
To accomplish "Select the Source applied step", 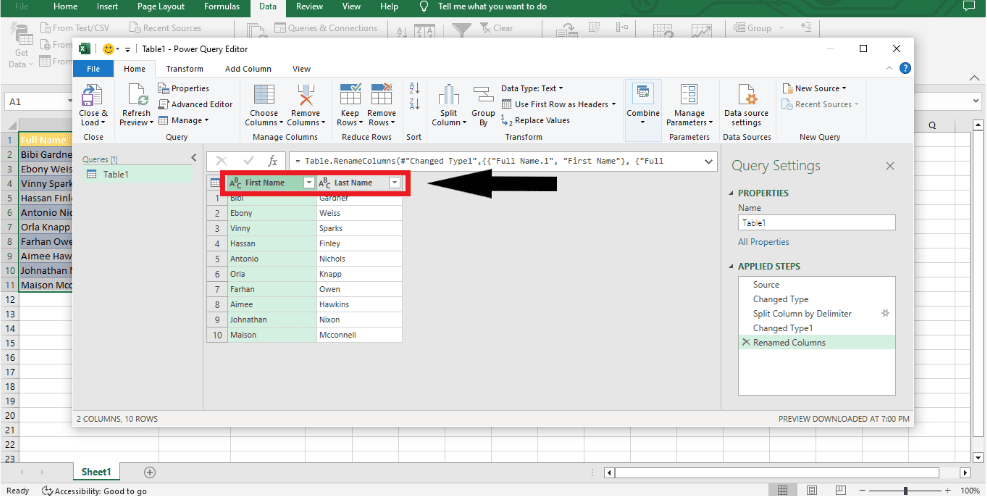I will pos(766,285).
